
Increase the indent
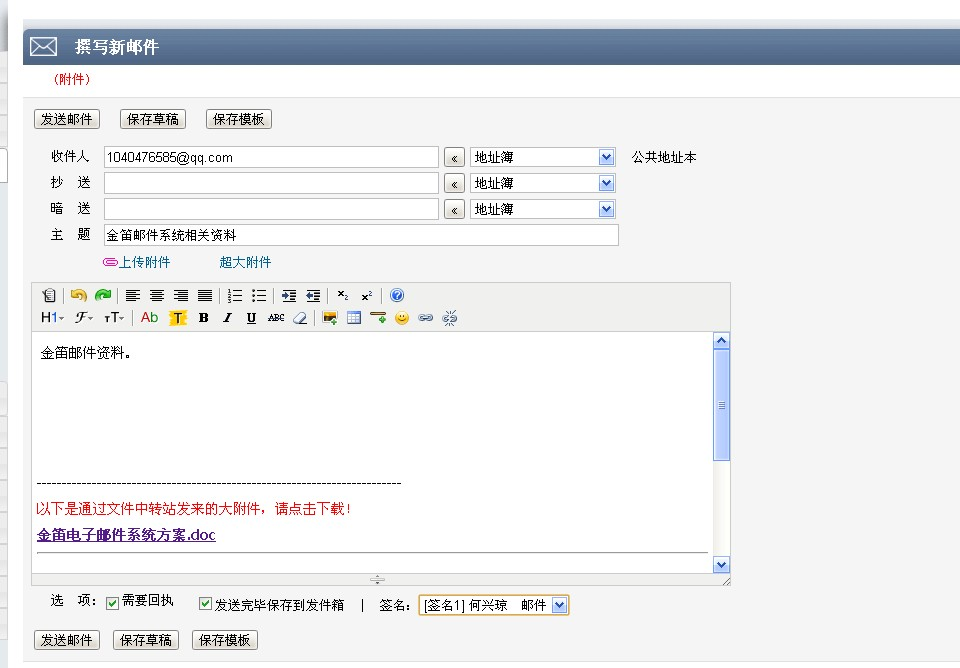pos(288,296)
